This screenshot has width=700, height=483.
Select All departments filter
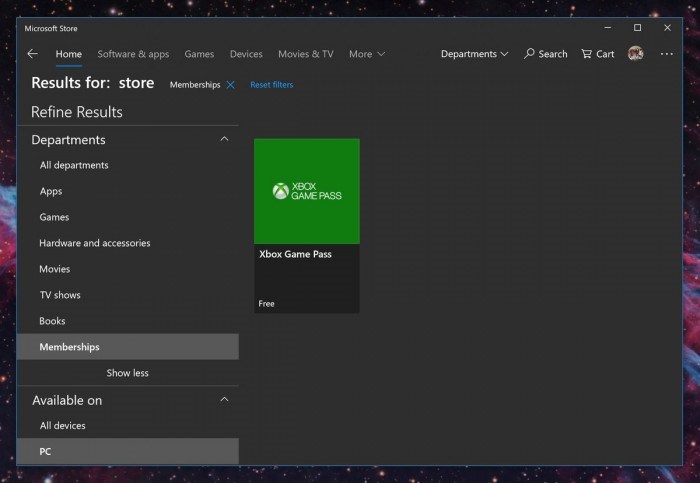tap(128, 165)
